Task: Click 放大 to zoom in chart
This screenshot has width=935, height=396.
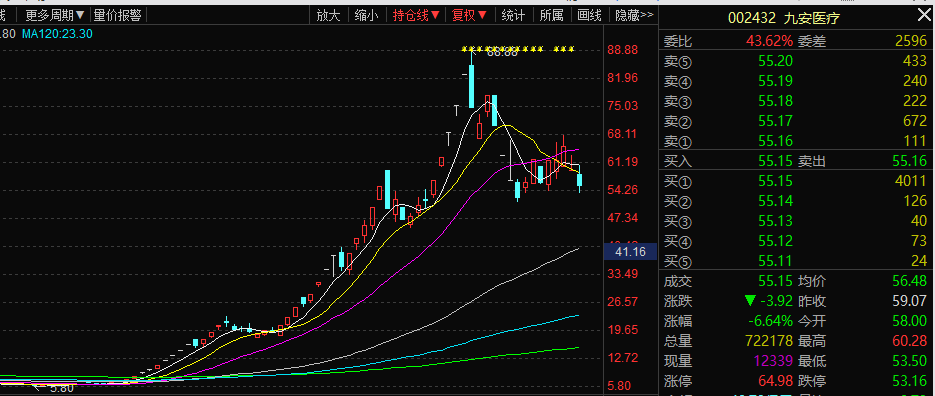Action: (x=328, y=15)
